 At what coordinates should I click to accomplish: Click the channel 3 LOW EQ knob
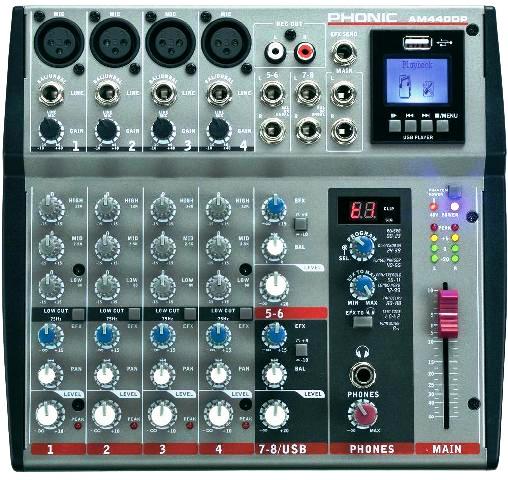pos(163,286)
